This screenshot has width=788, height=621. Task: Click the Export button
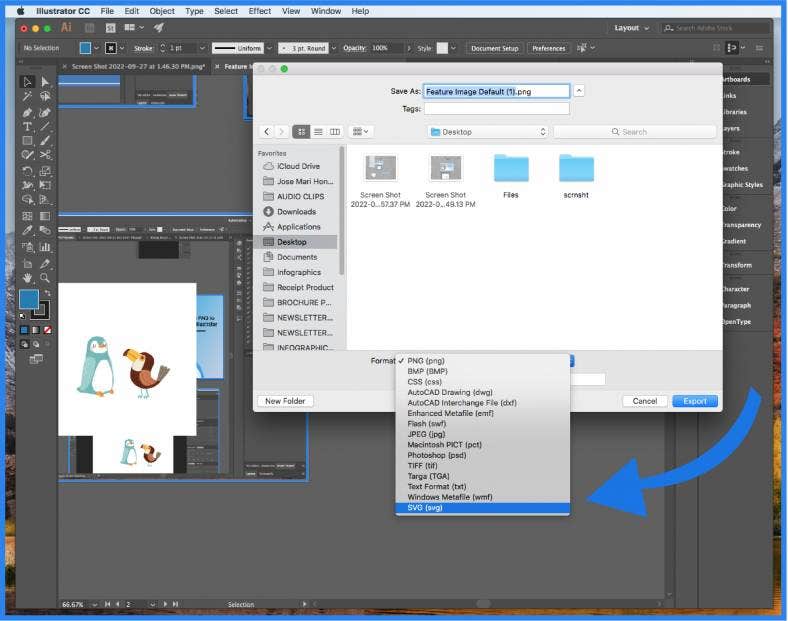tap(695, 401)
